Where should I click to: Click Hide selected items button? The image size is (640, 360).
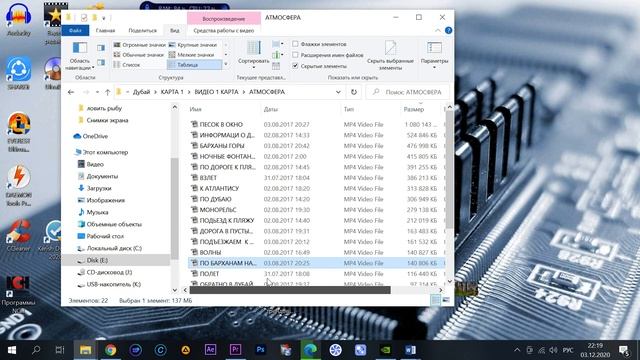pos(390,56)
